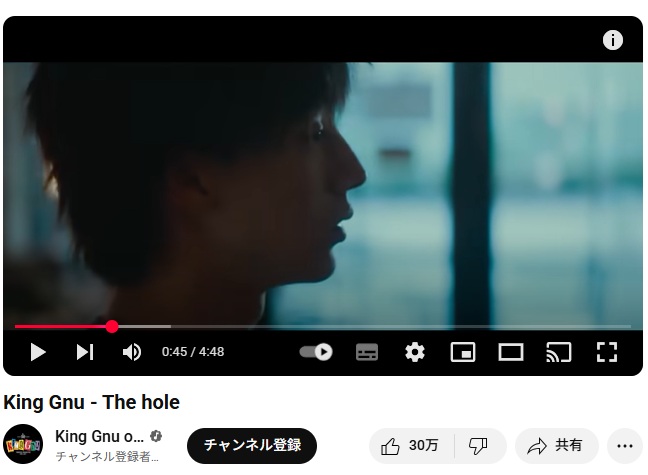Open the info card icon
Screen dimensions: 648x475
(x=612, y=40)
